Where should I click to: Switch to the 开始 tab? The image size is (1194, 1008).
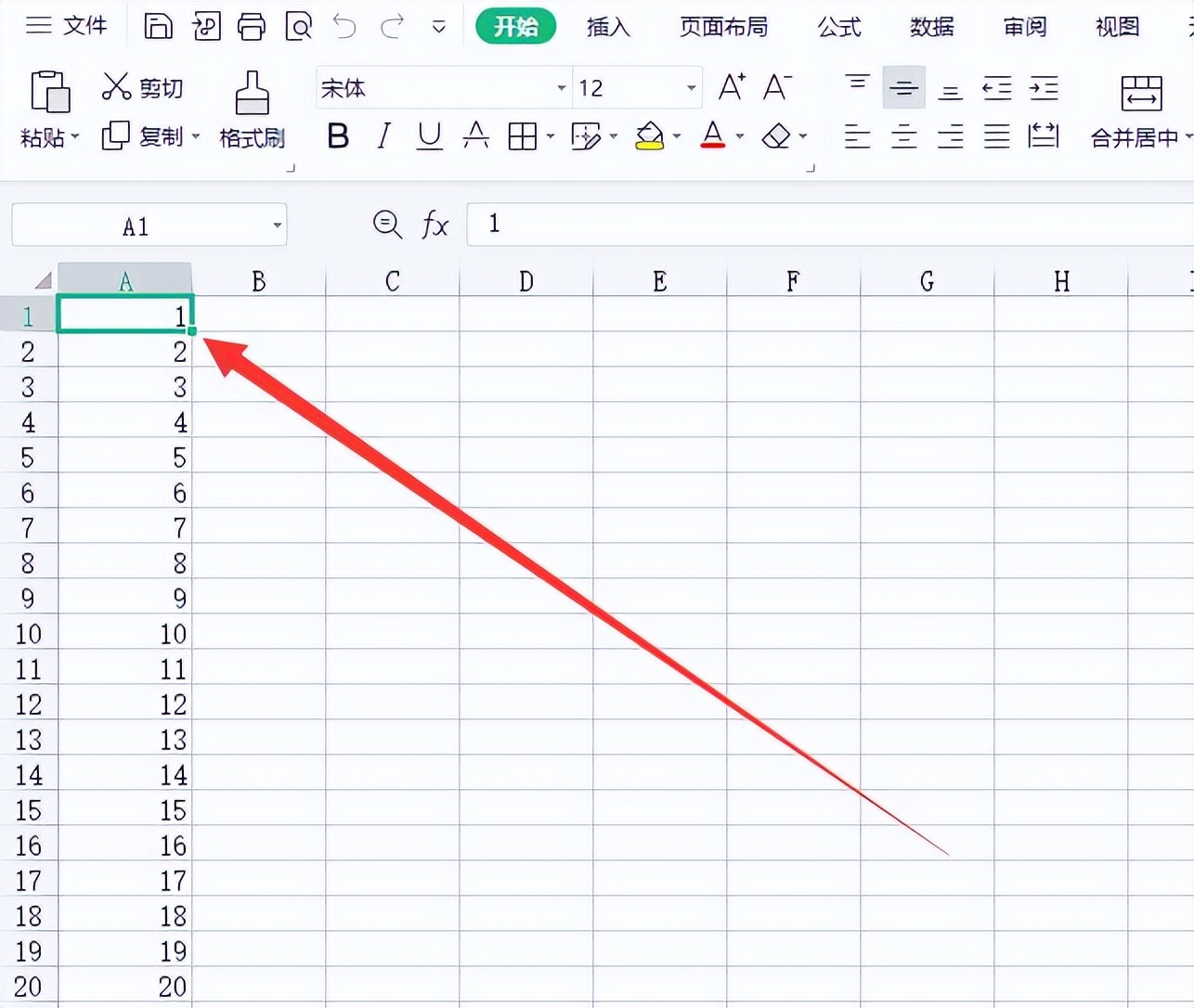tap(515, 26)
